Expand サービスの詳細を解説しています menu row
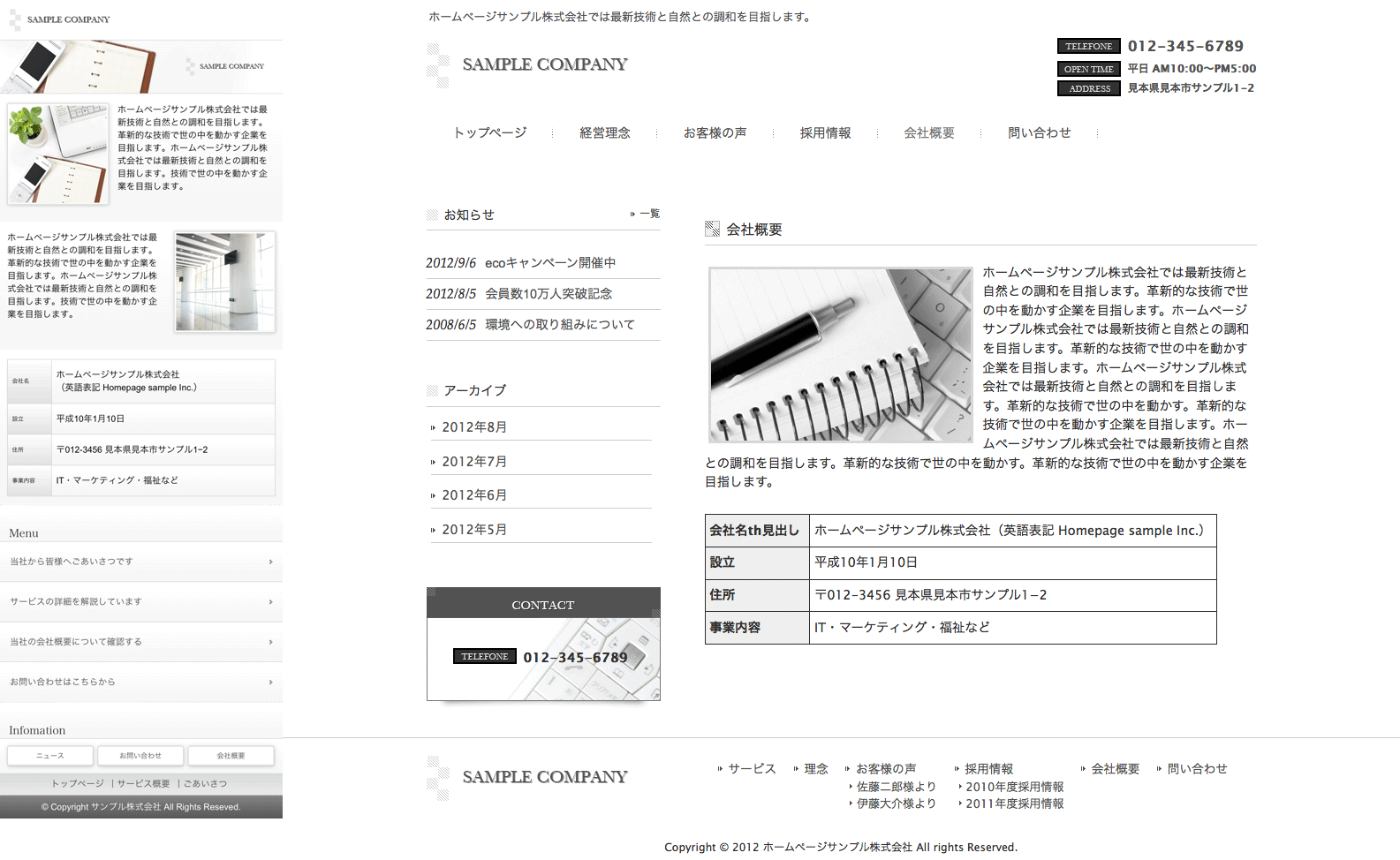This screenshot has height=860, width=1400. [141, 602]
